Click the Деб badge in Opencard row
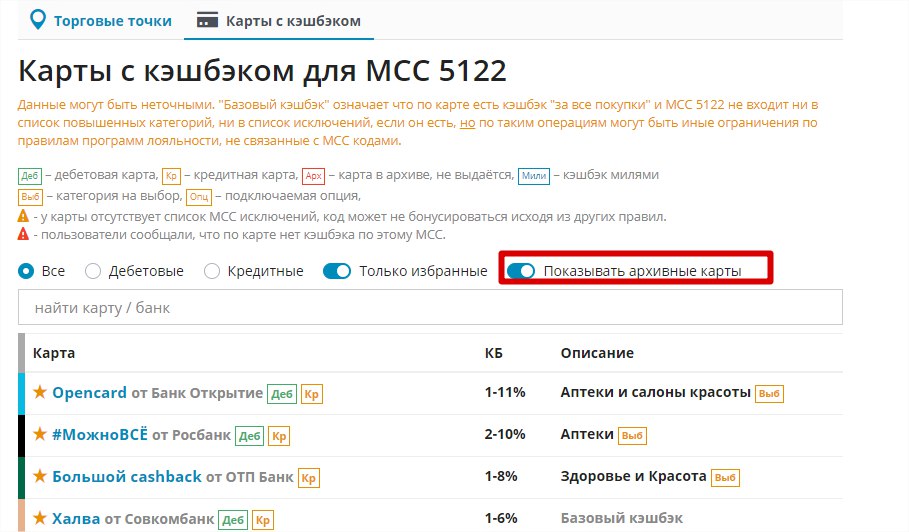The width and height of the screenshot is (909, 532). coord(282,394)
